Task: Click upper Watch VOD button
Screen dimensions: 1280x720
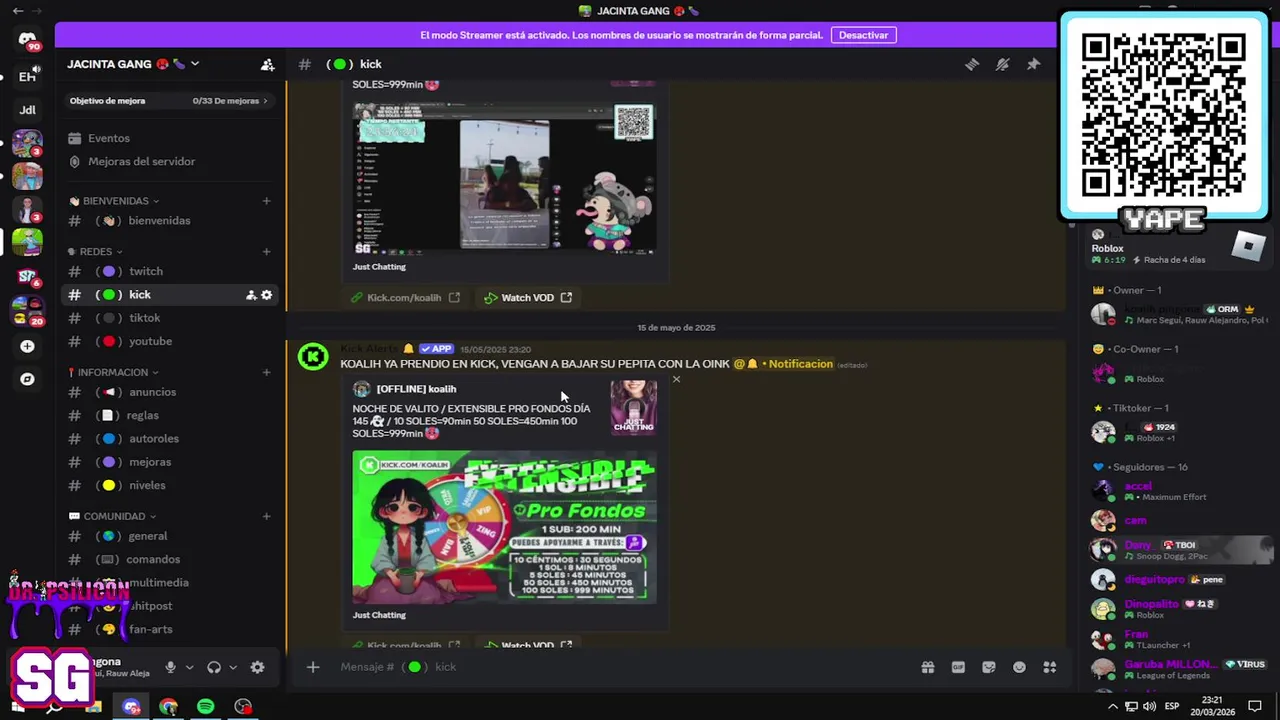Action: pyautogui.click(x=527, y=297)
